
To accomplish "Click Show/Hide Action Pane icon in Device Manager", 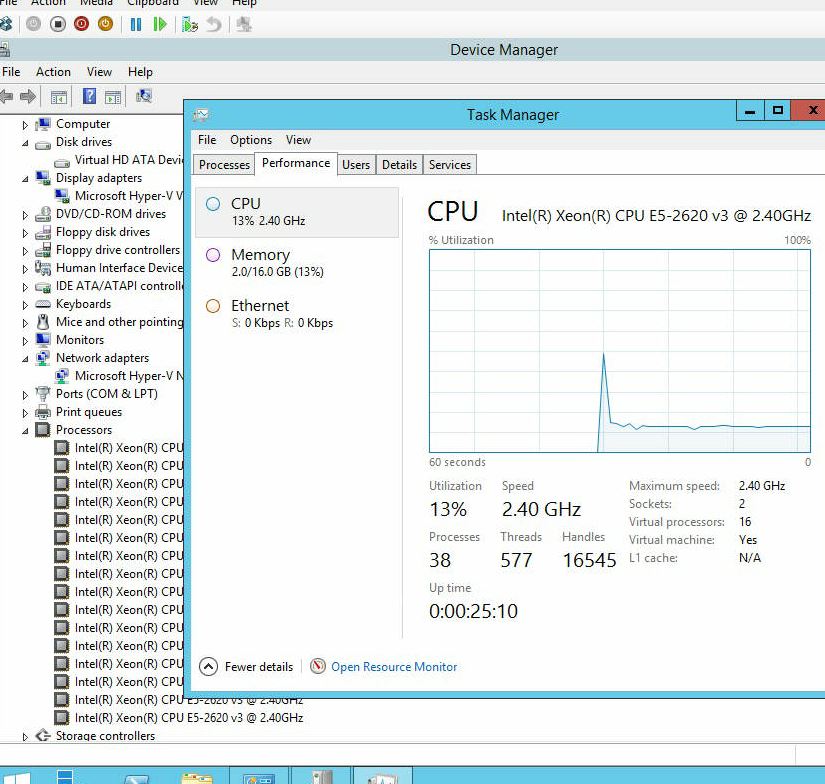I will tap(113, 97).
